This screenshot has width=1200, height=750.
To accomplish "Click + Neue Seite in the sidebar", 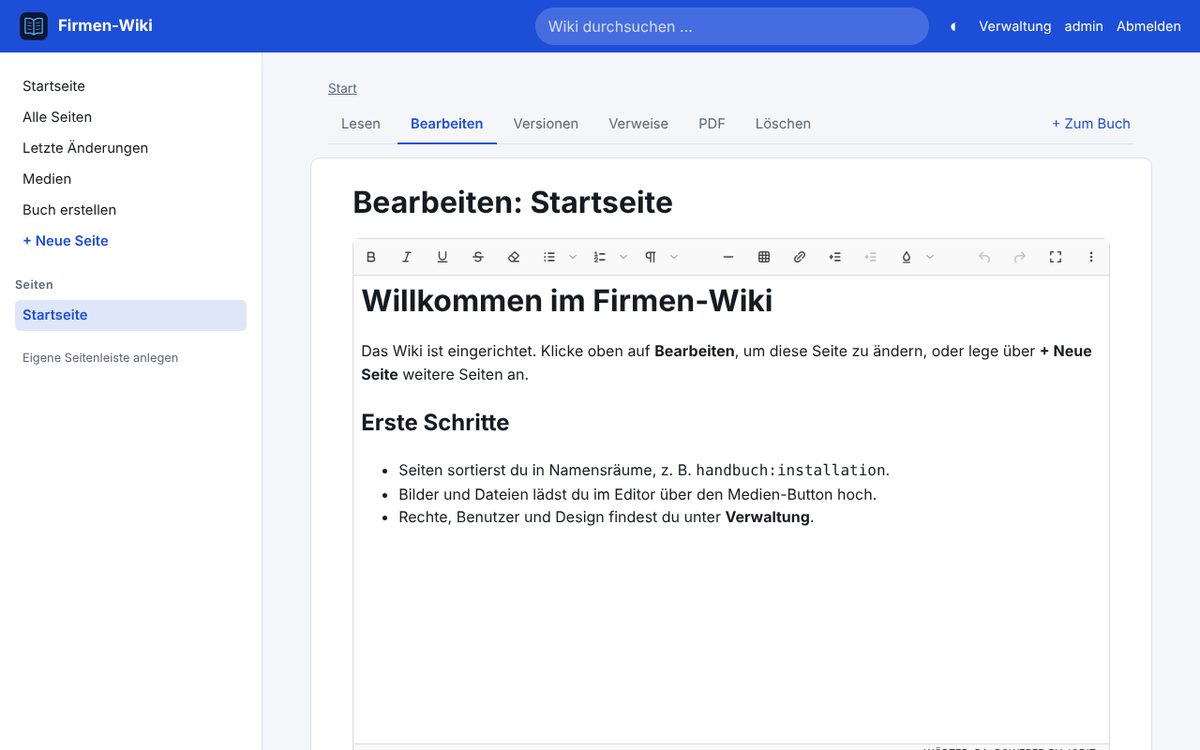I will coord(65,241).
